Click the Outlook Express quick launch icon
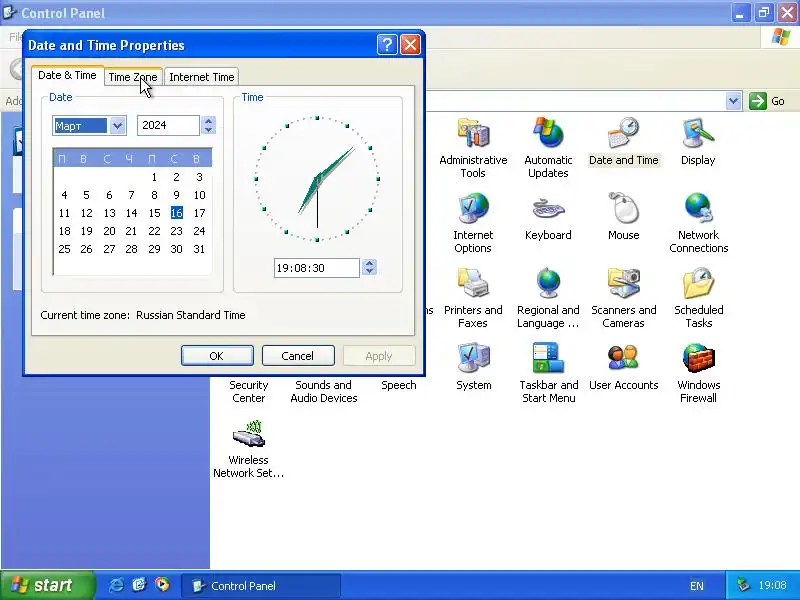The width and height of the screenshot is (800, 600). (139, 585)
